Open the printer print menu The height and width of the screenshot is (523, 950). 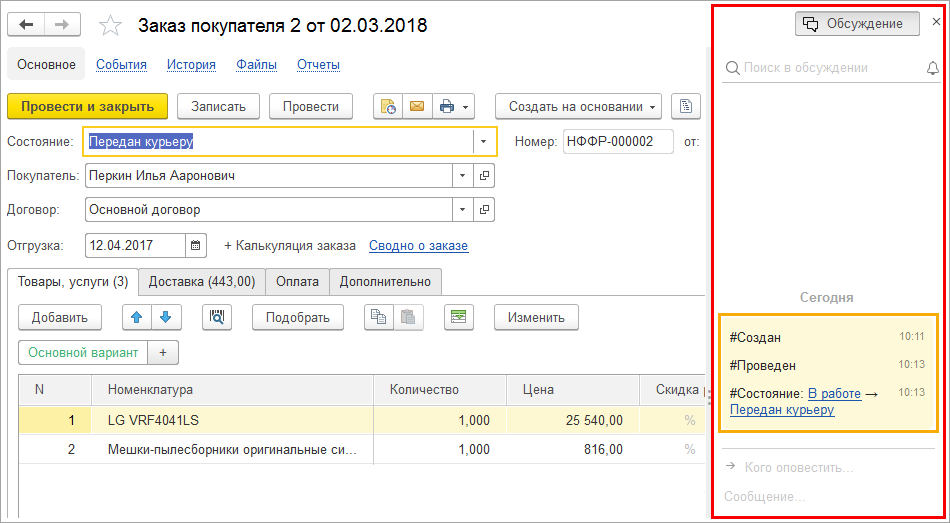(454, 106)
